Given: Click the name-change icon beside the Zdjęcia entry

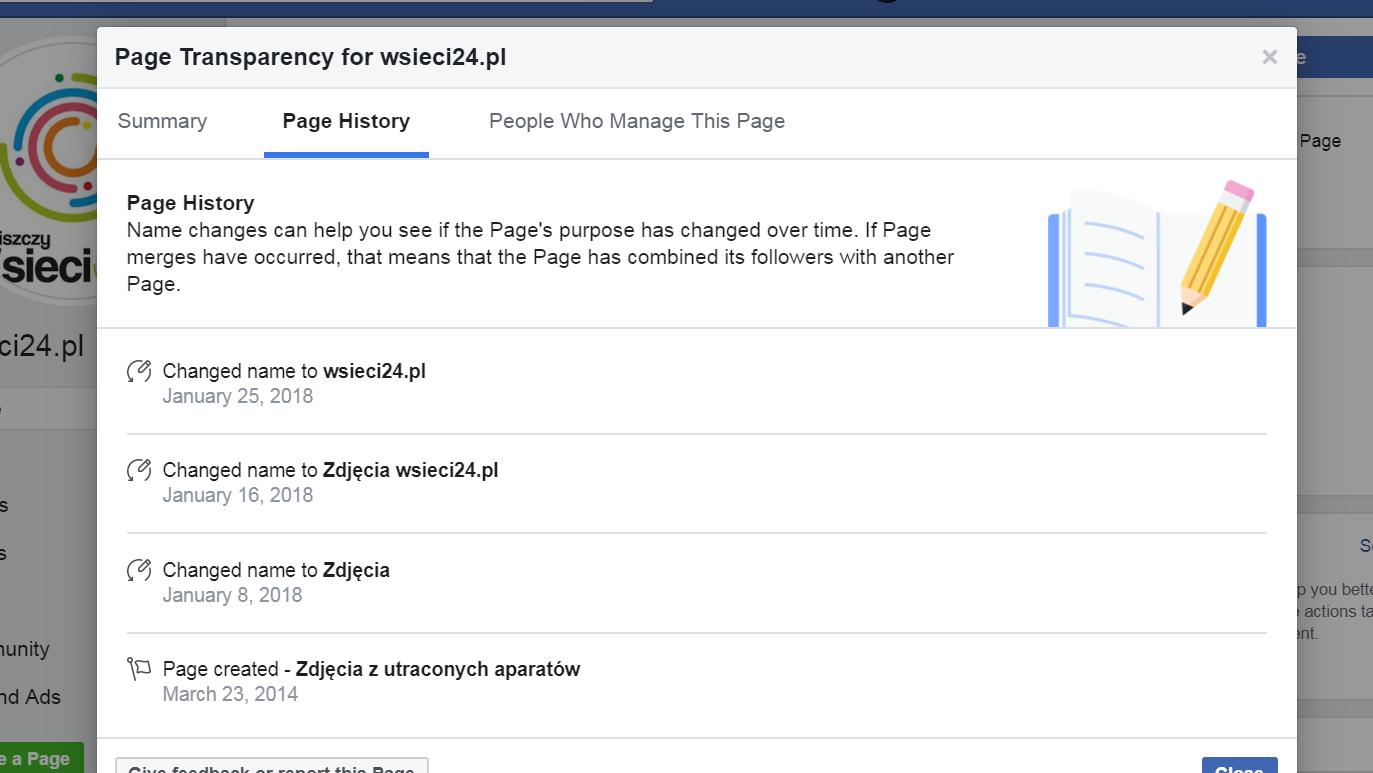Looking at the screenshot, I should (139, 570).
